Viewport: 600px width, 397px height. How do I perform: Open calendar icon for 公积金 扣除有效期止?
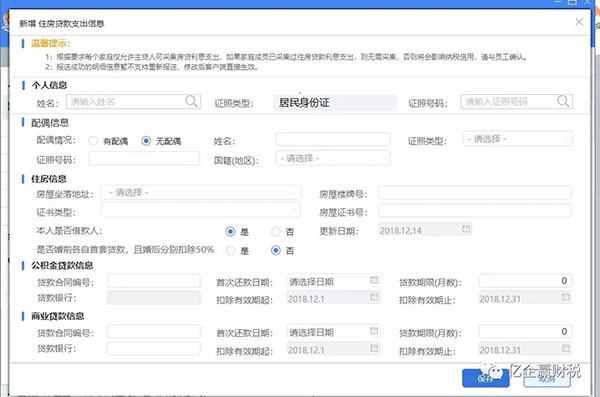[x=566, y=297]
